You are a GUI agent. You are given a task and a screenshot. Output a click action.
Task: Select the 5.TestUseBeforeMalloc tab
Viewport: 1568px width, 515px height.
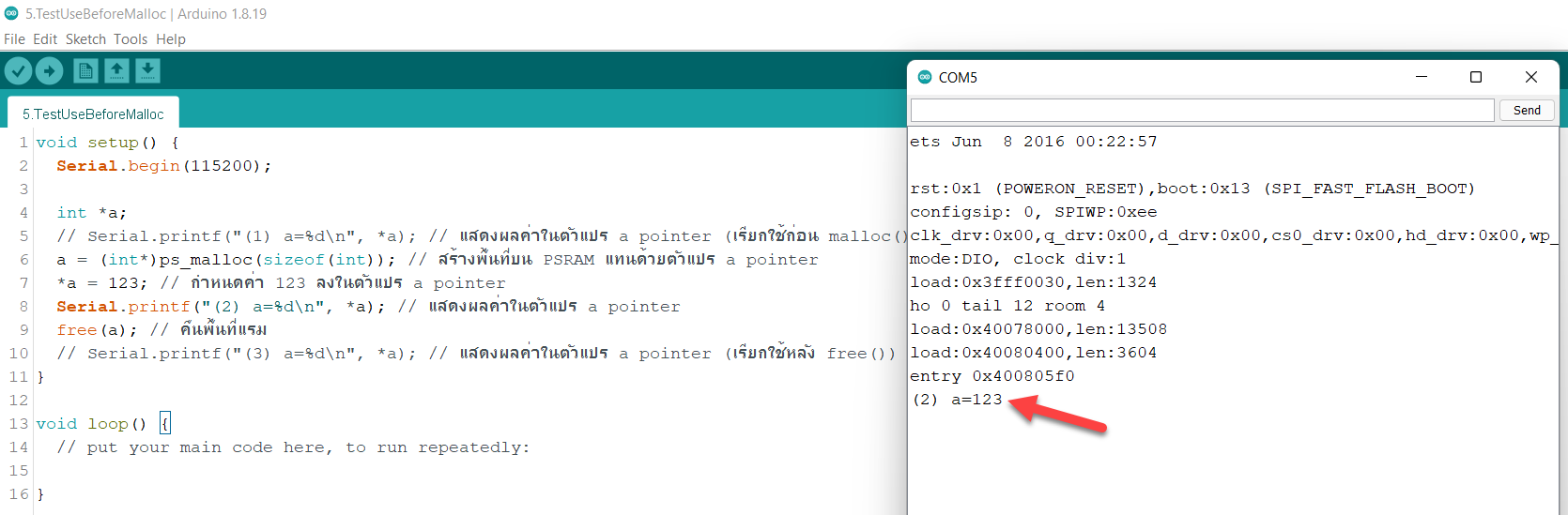coord(93,114)
